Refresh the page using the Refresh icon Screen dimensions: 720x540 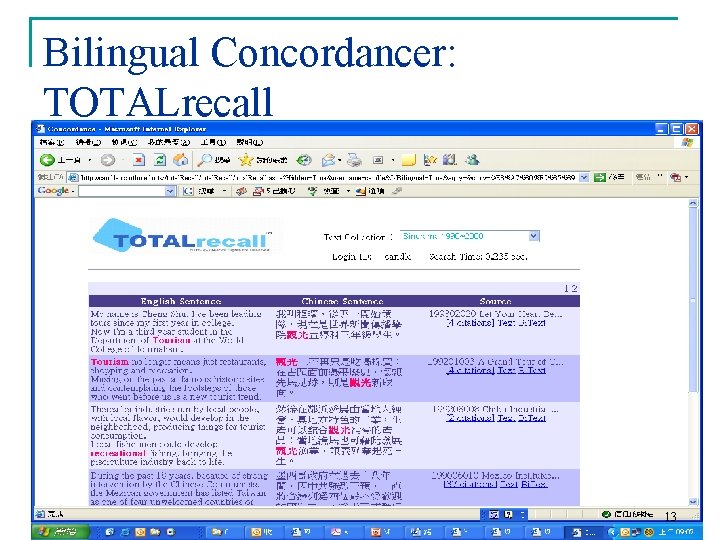coord(159,160)
